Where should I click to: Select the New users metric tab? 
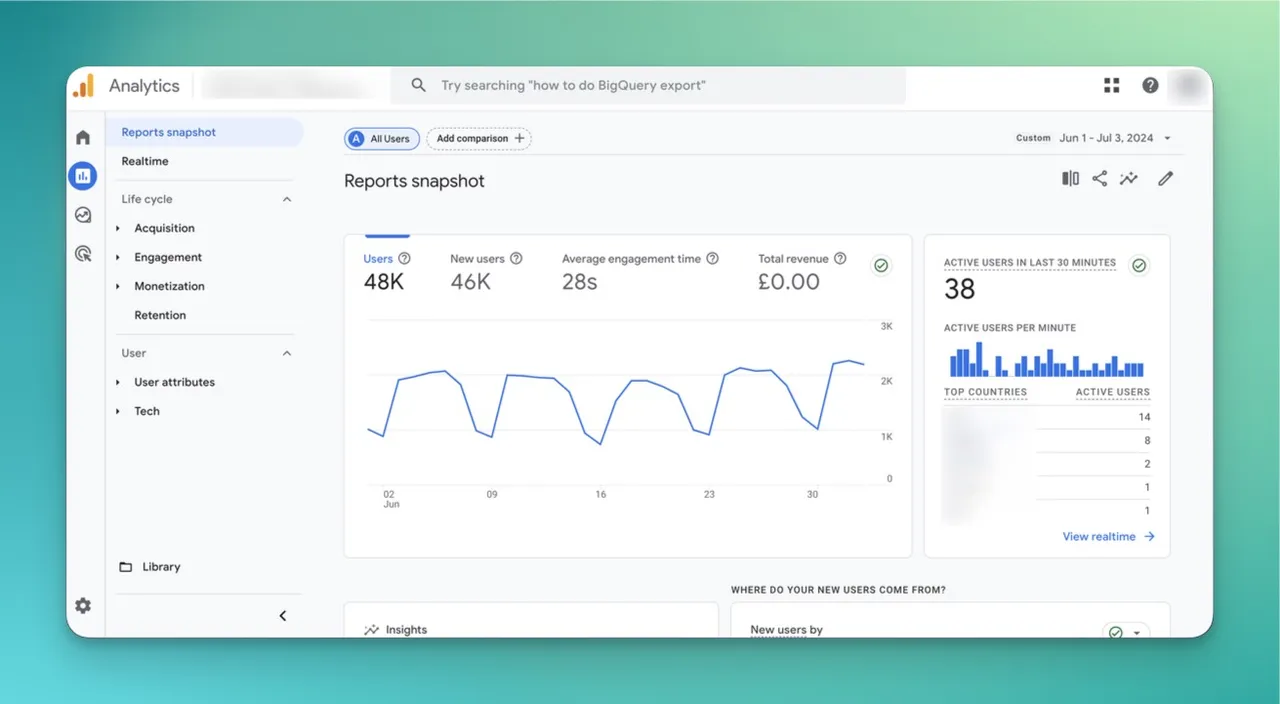[486, 272]
